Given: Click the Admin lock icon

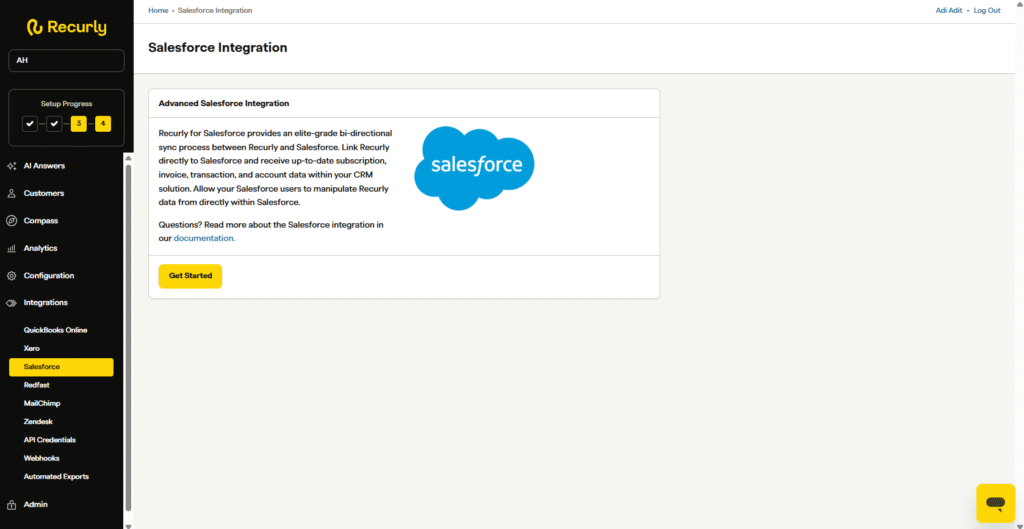Looking at the screenshot, I should pos(11,504).
